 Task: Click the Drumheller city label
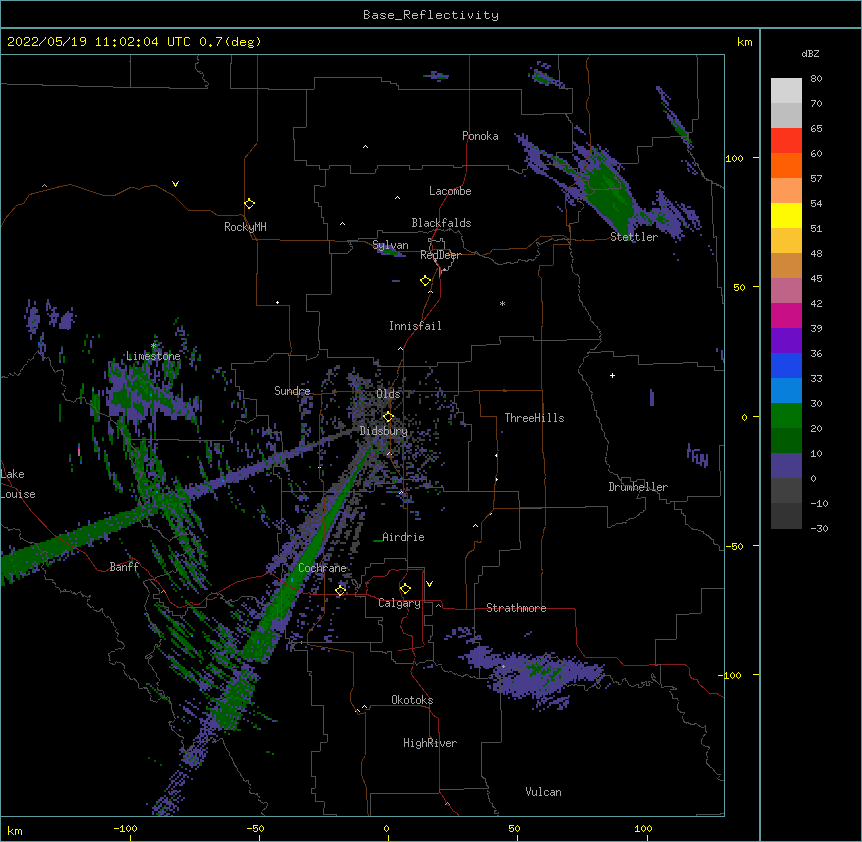pos(638,487)
